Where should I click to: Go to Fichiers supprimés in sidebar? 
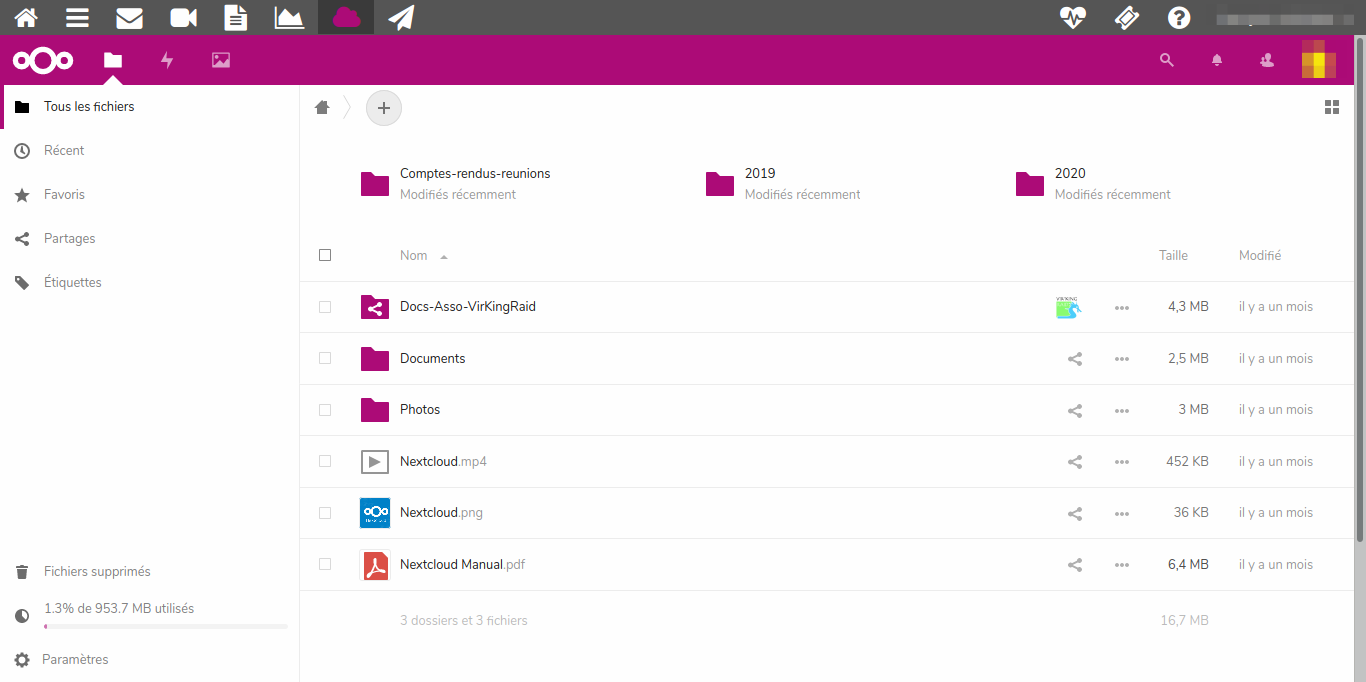(97, 572)
